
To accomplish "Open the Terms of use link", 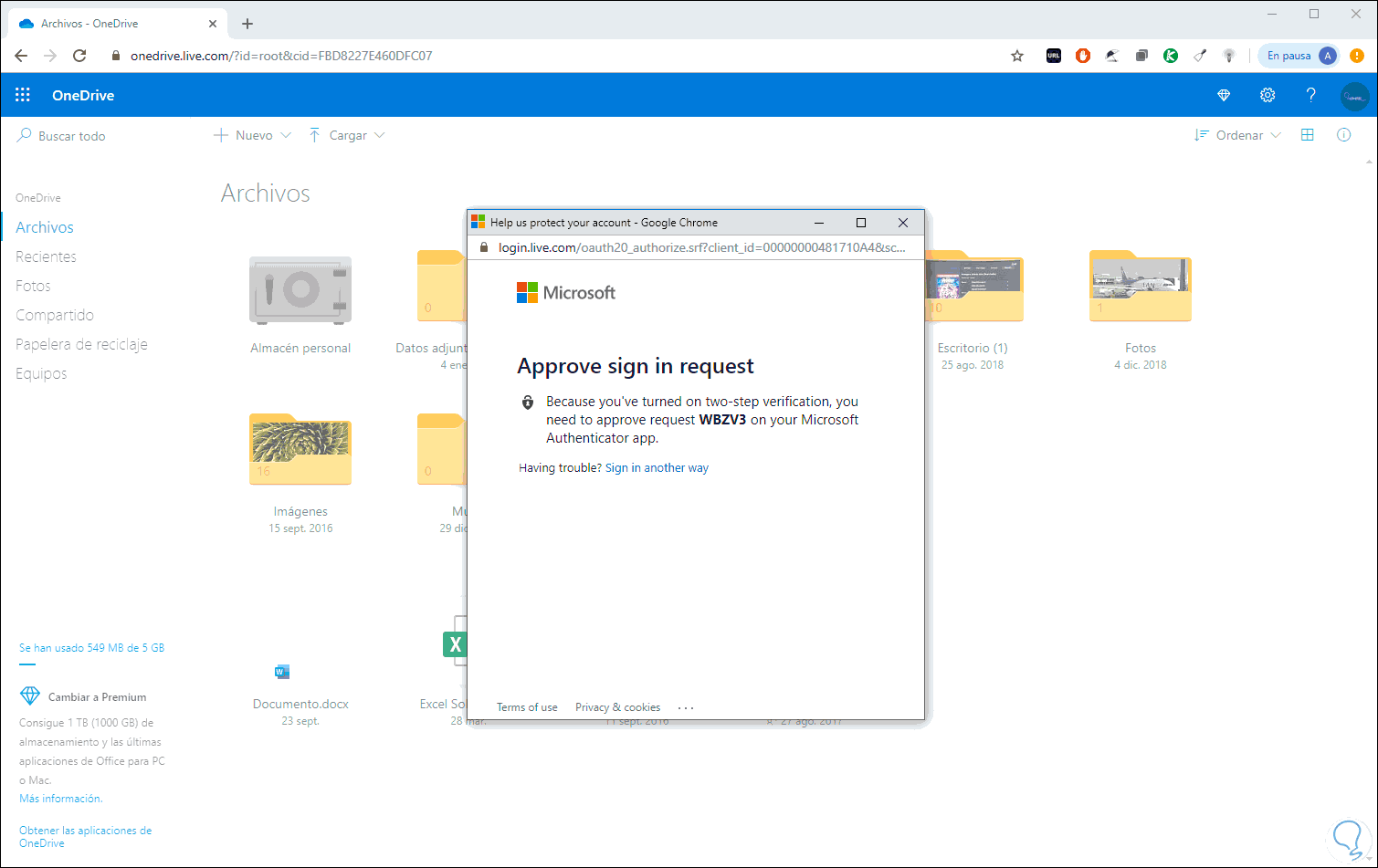I will [x=527, y=707].
